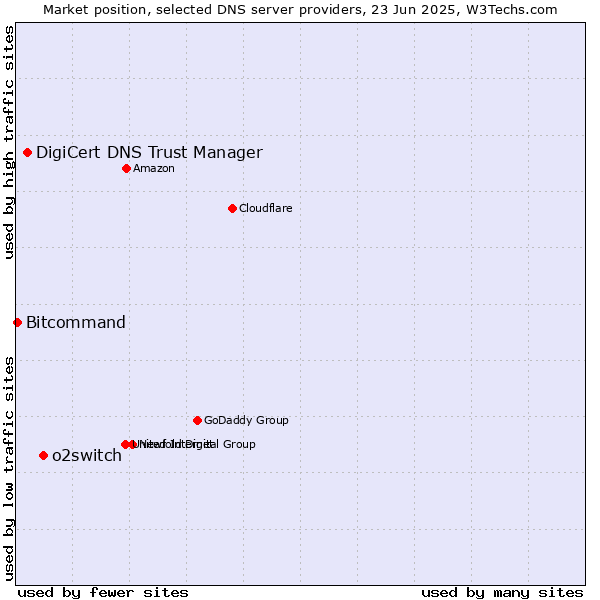Click the 'used by many sites' axis label
The image size is (600, 600).
(502, 593)
